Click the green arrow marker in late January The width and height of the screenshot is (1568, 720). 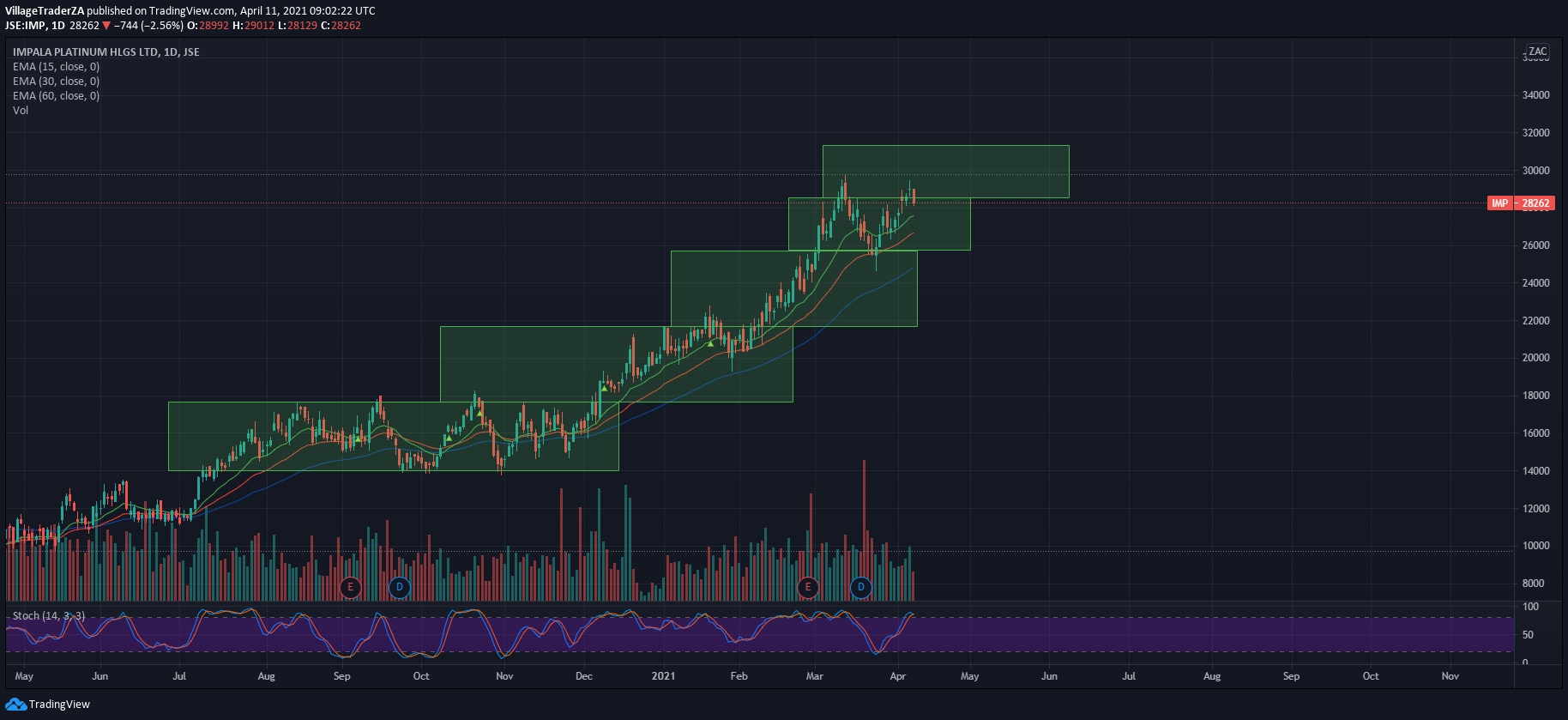click(710, 343)
